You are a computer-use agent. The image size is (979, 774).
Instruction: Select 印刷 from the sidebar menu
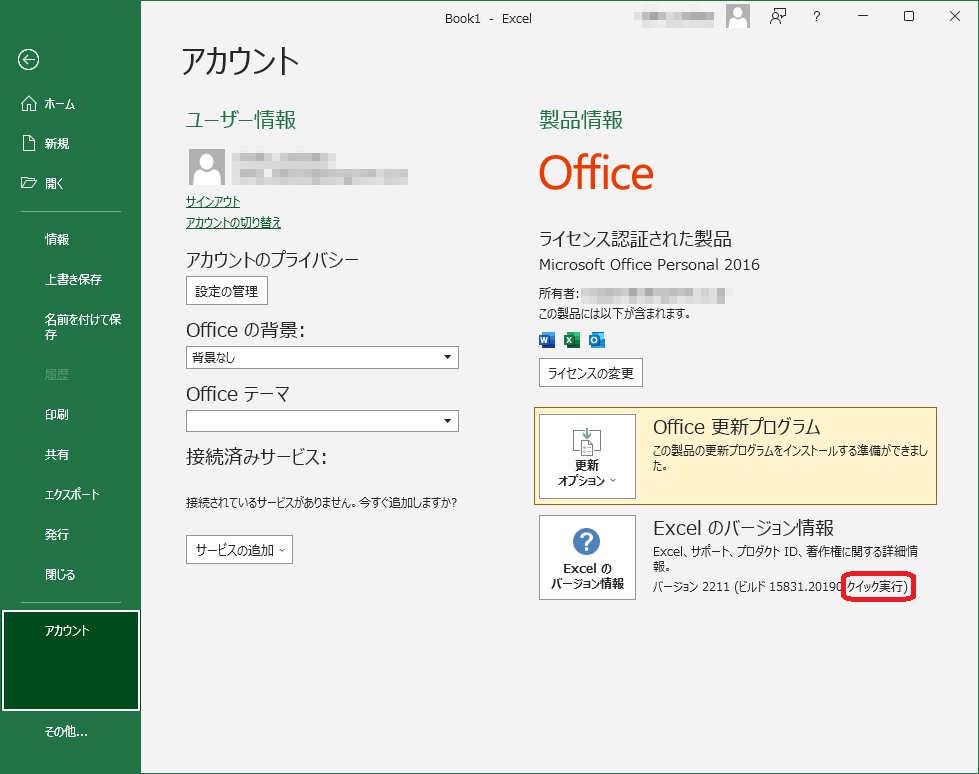click(57, 415)
